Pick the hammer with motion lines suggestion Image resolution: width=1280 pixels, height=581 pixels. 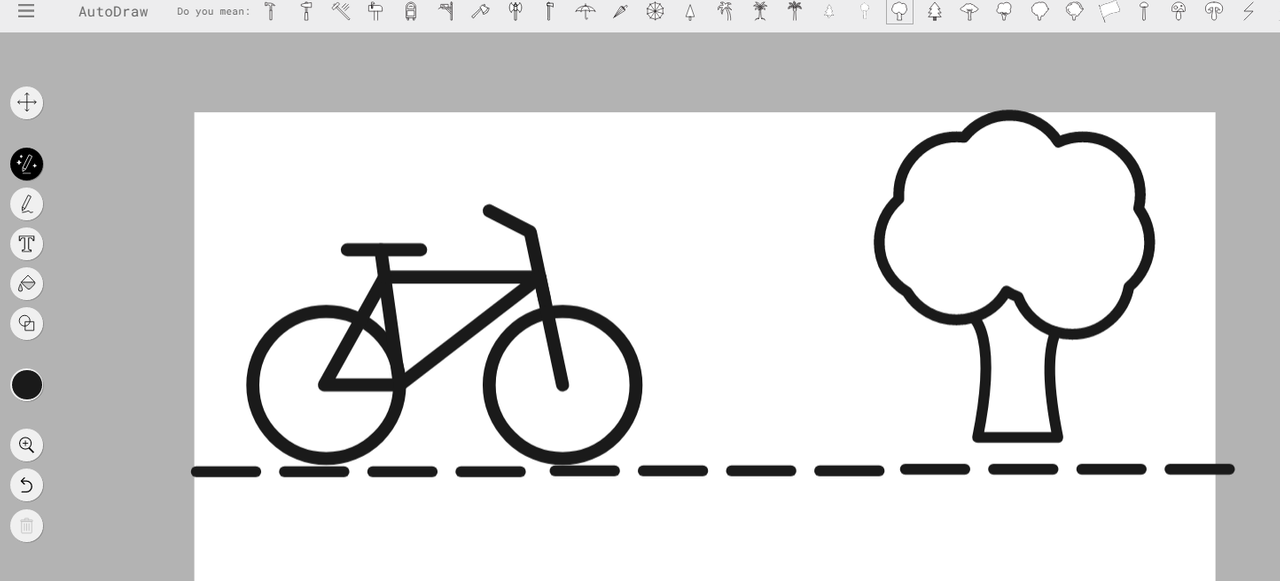[341, 11]
